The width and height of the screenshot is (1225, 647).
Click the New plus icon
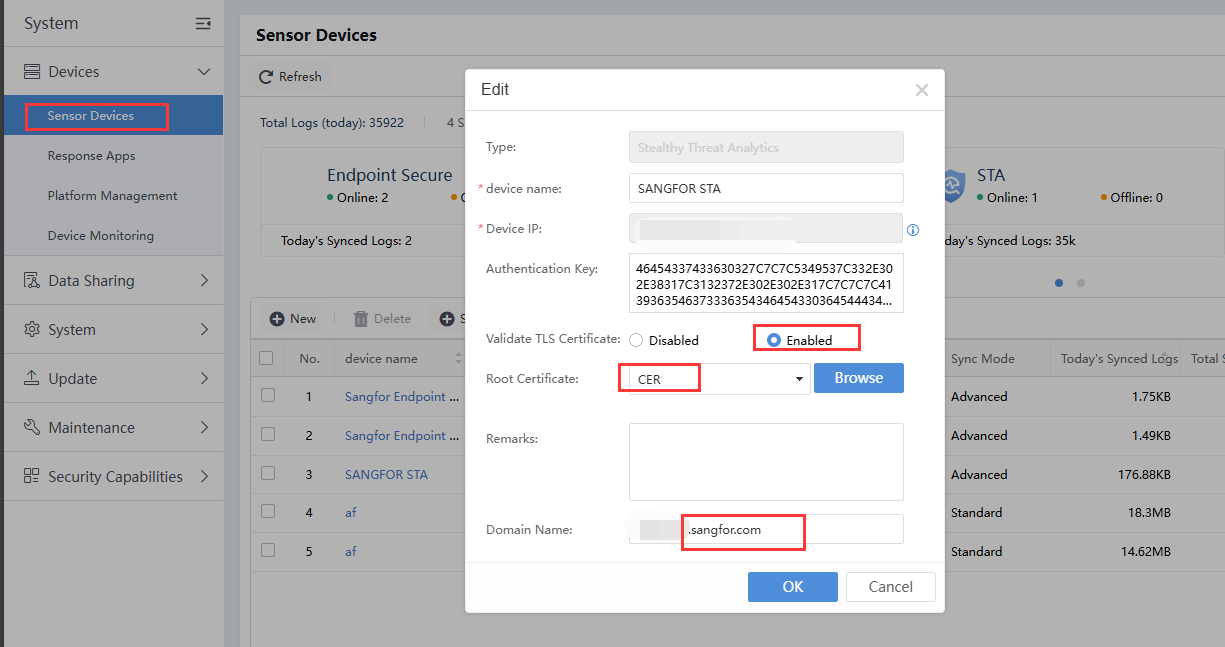click(x=277, y=319)
